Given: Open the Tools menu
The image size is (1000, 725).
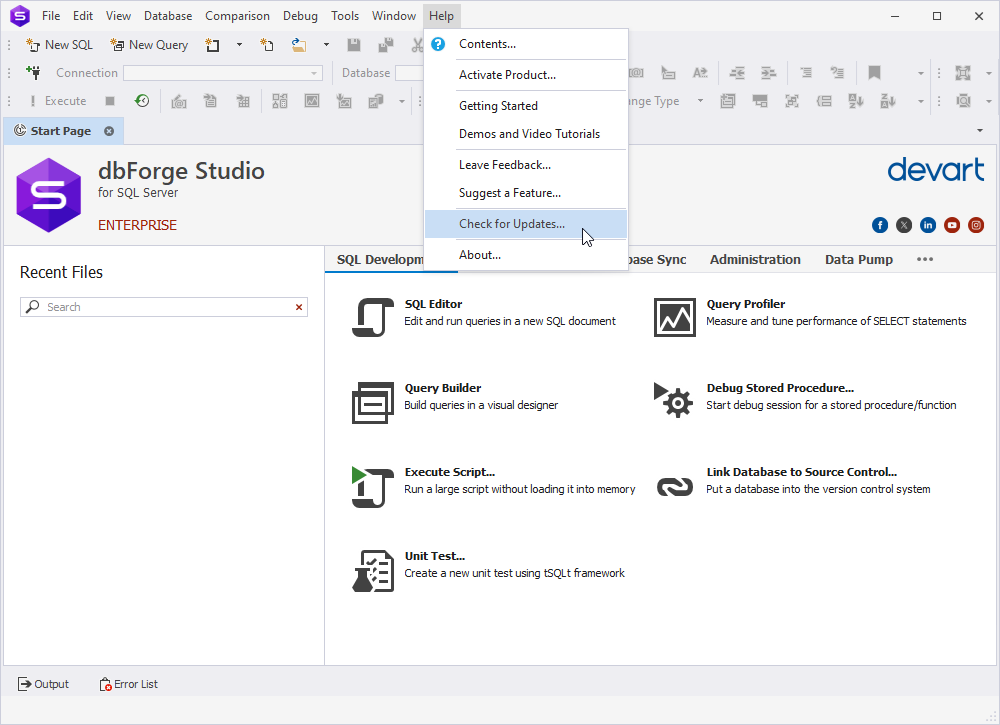Looking at the screenshot, I should tap(345, 16).
